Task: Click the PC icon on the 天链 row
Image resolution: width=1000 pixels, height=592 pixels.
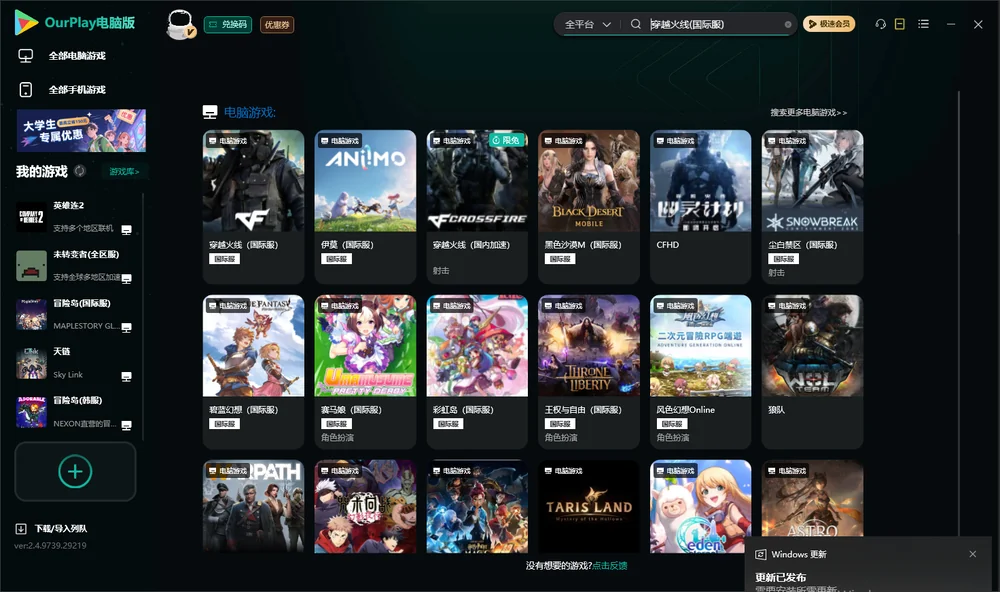Action: [x=126, y=376]
